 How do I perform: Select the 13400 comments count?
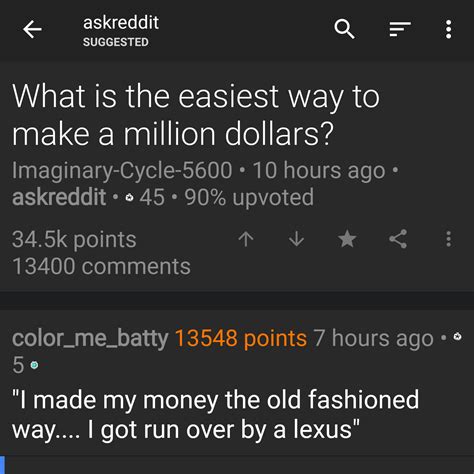[101, 266]
